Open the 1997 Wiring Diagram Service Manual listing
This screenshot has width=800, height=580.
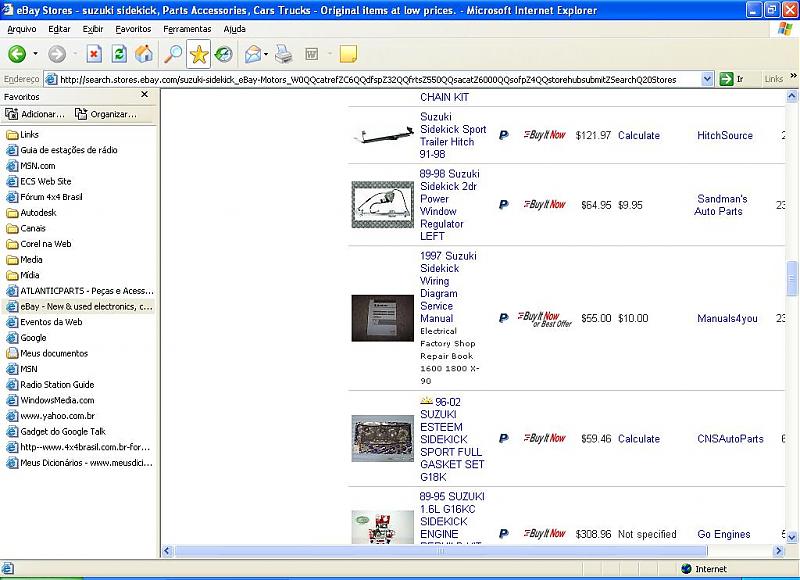pos(448,287)
